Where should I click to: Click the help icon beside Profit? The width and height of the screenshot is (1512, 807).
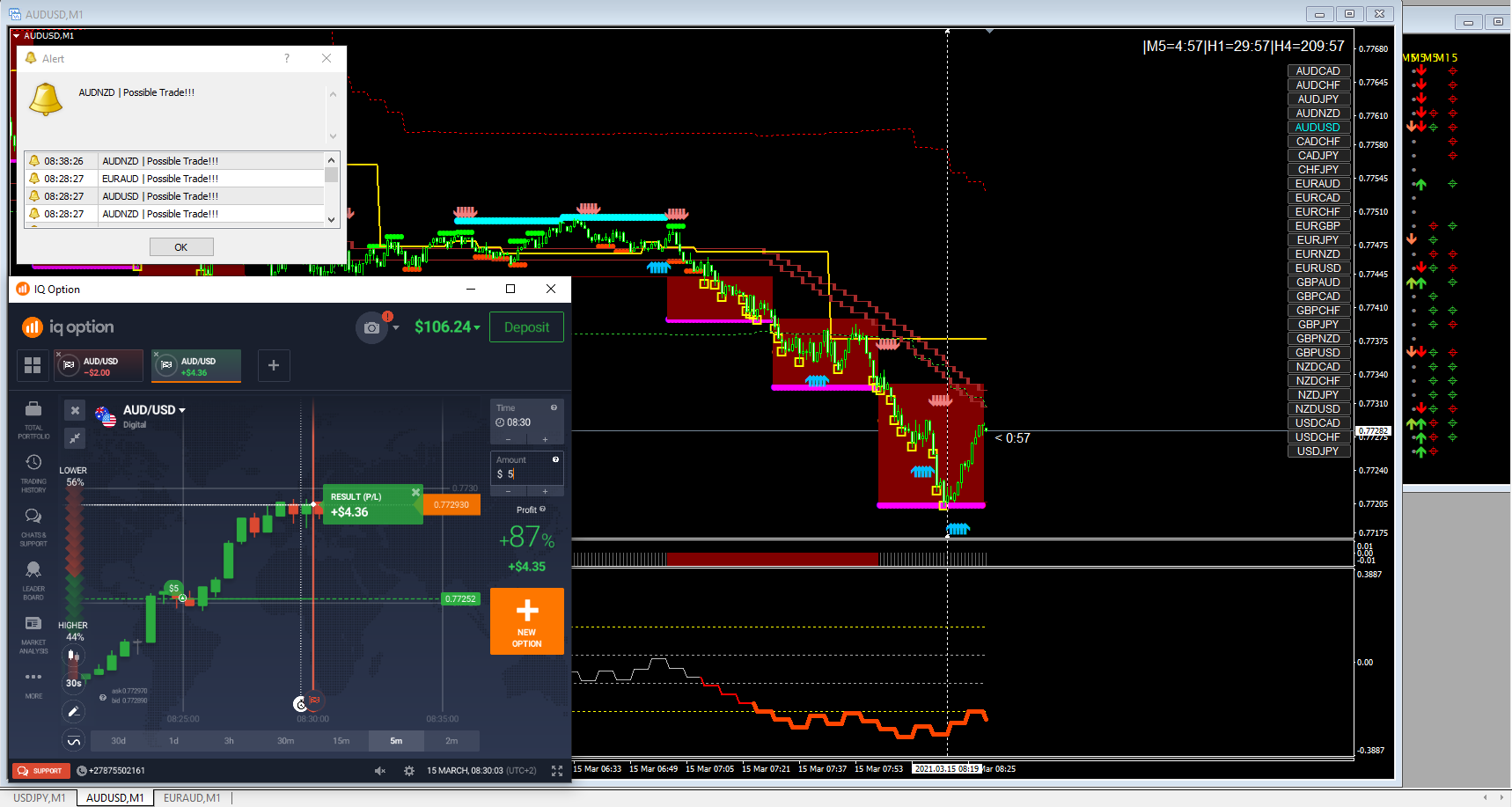pos(542,509)
